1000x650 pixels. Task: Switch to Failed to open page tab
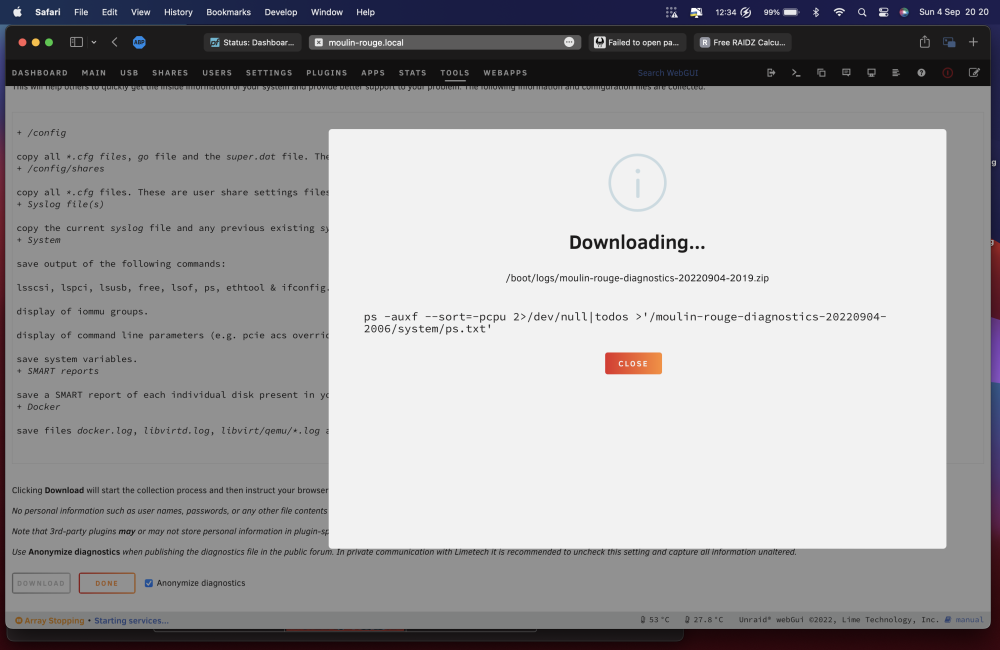637,42
